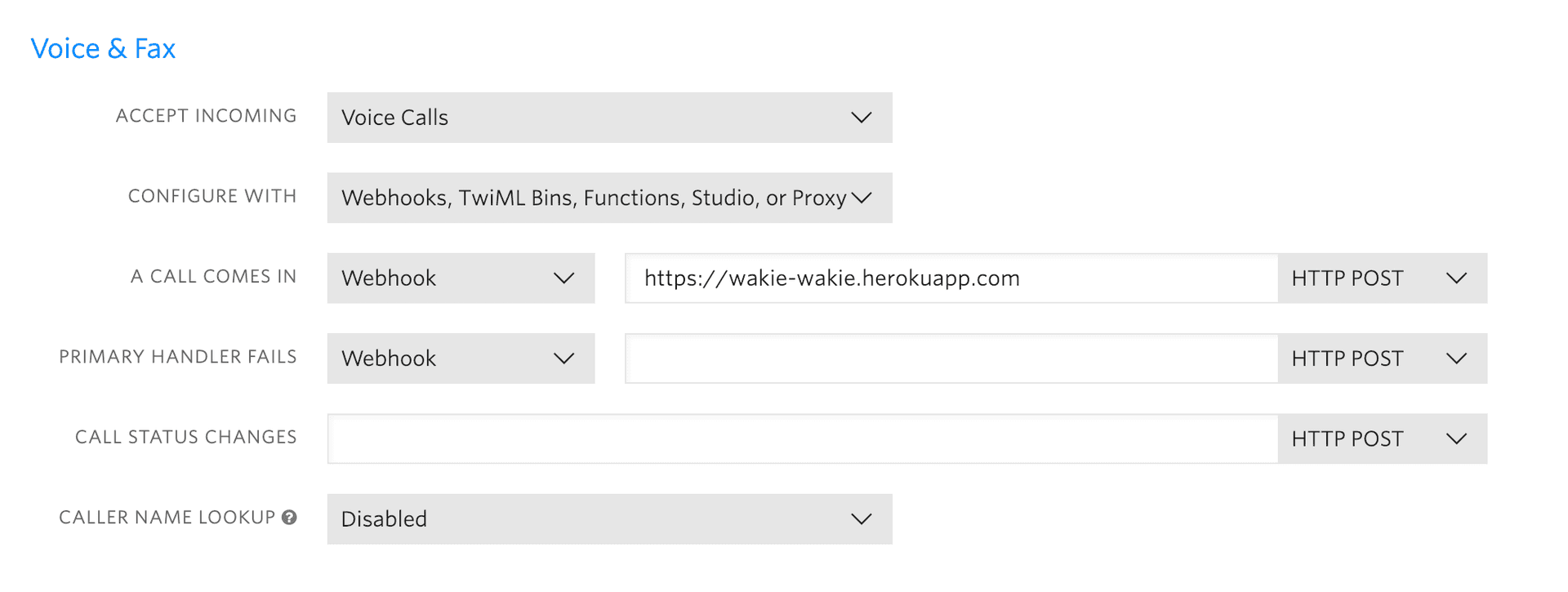Focus the Call Status Changes URL field
1568x592 pixels.
pyautogui.click(x=803, y=438)
